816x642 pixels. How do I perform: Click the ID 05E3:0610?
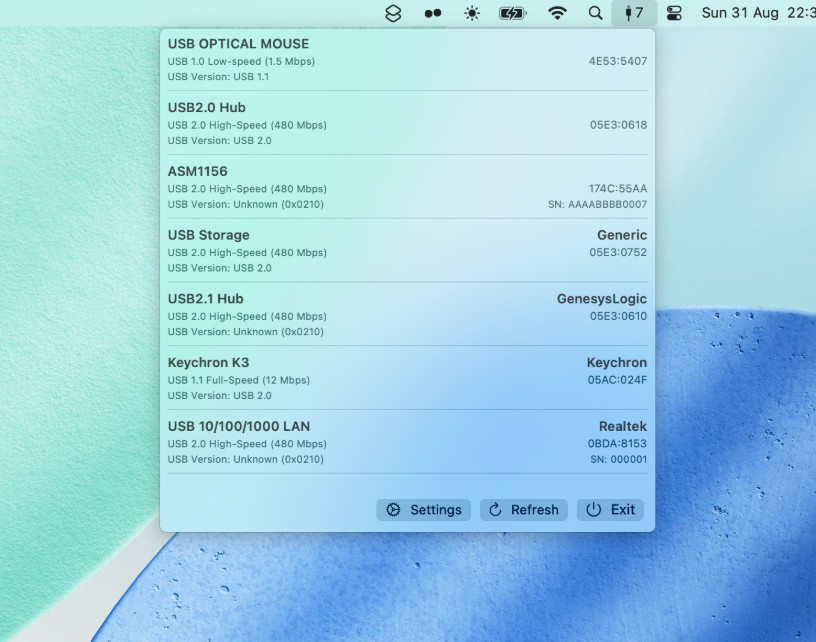pyautogui.click(x=618, y=316)
